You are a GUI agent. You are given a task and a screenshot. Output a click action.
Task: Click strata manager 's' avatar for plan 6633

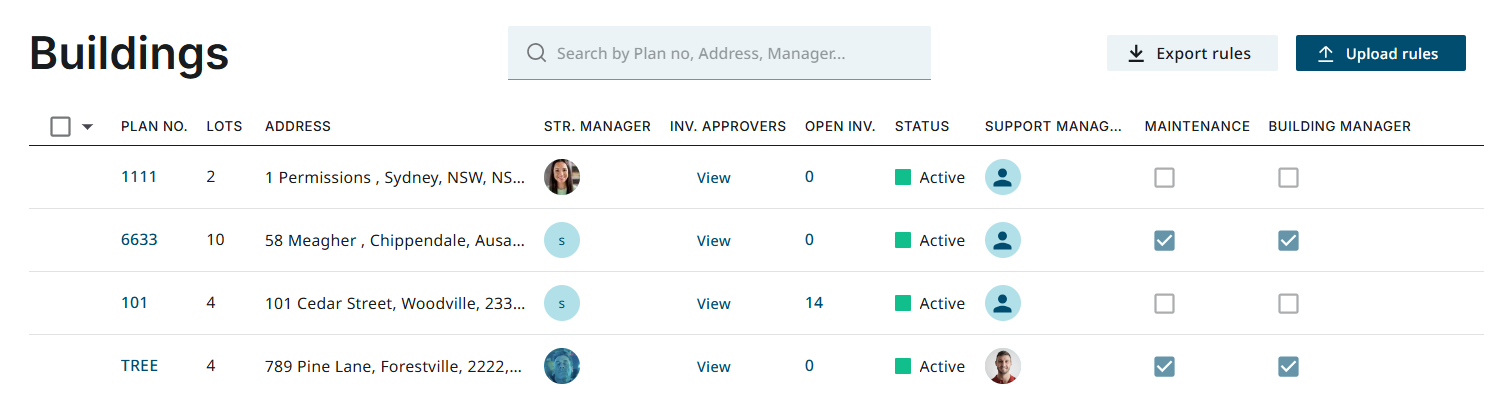pyautogui.click(x=562, y=240)
